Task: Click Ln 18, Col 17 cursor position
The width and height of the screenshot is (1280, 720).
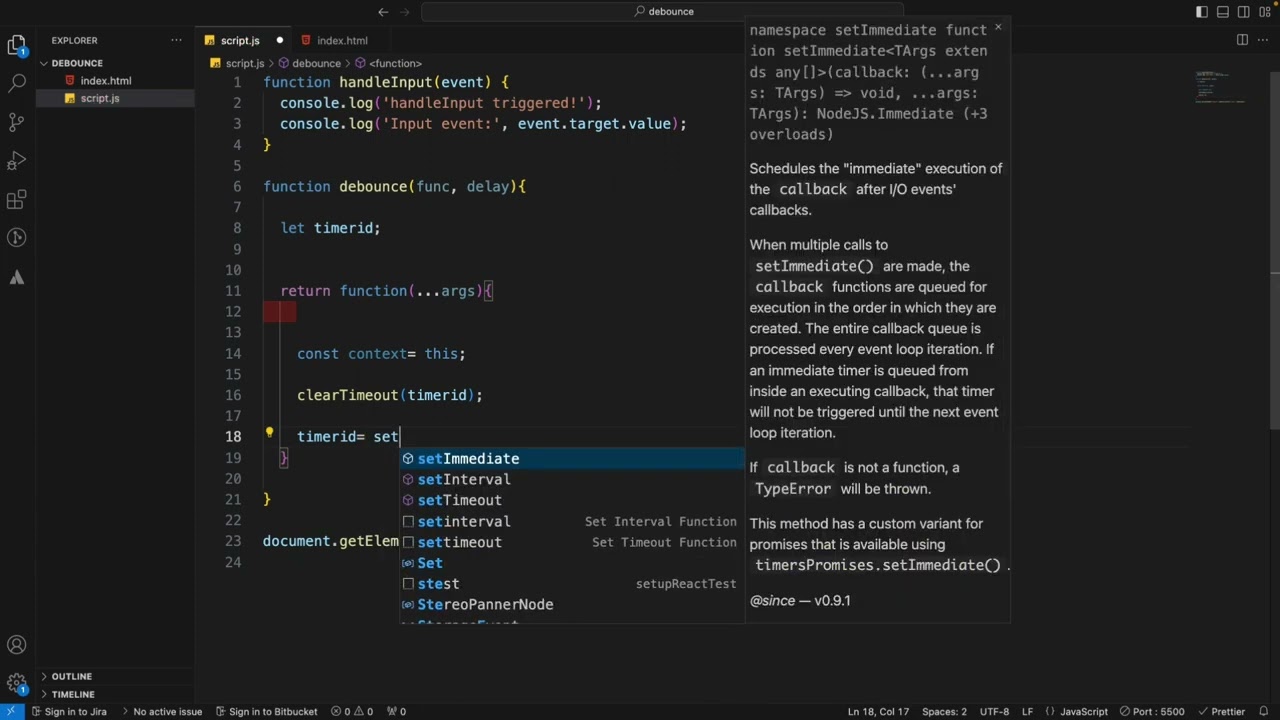Action: [878, 711]
